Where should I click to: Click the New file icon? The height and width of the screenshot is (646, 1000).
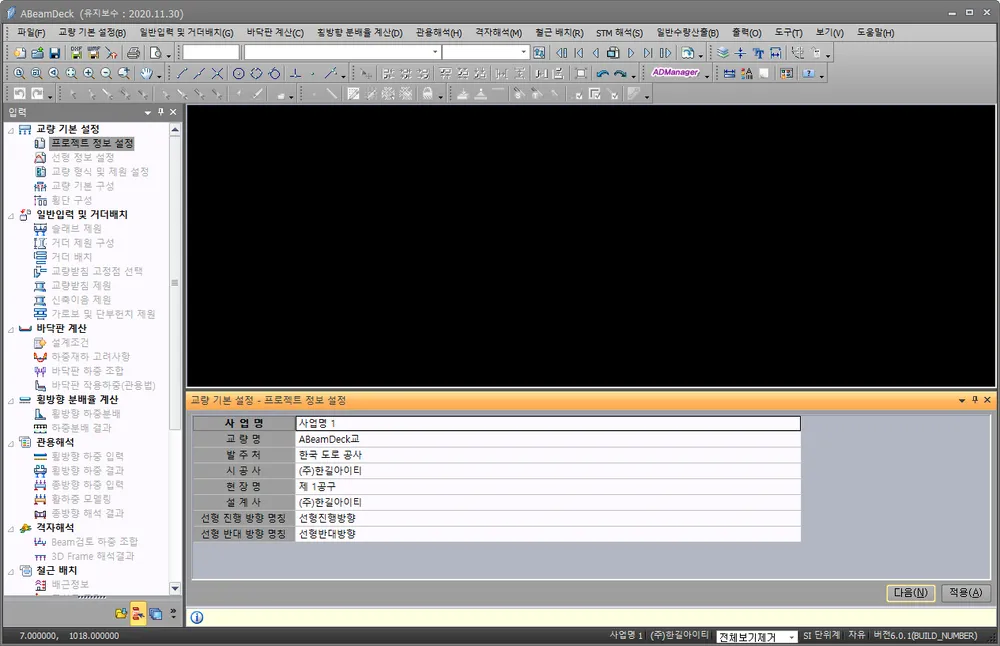(x=20, y=53)
